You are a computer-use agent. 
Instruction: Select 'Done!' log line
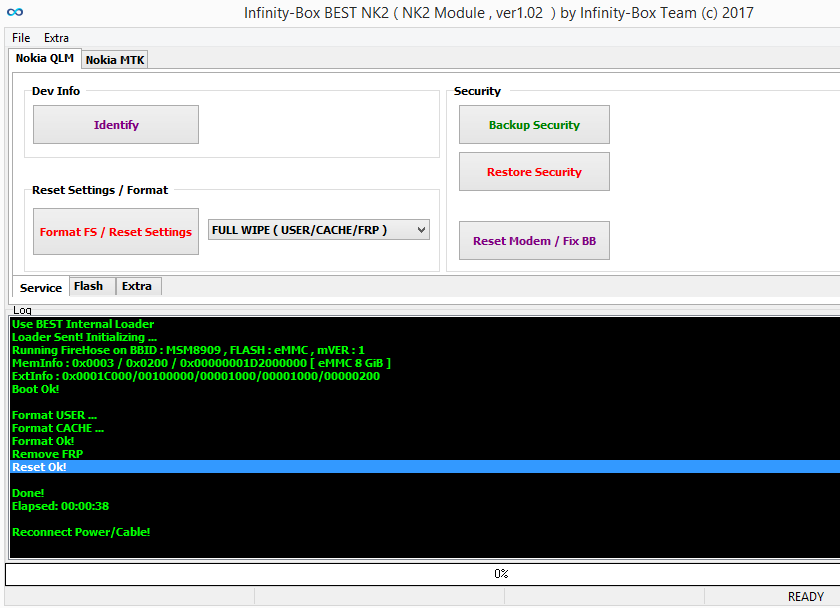pyautogui.click(x=28, y=493)
